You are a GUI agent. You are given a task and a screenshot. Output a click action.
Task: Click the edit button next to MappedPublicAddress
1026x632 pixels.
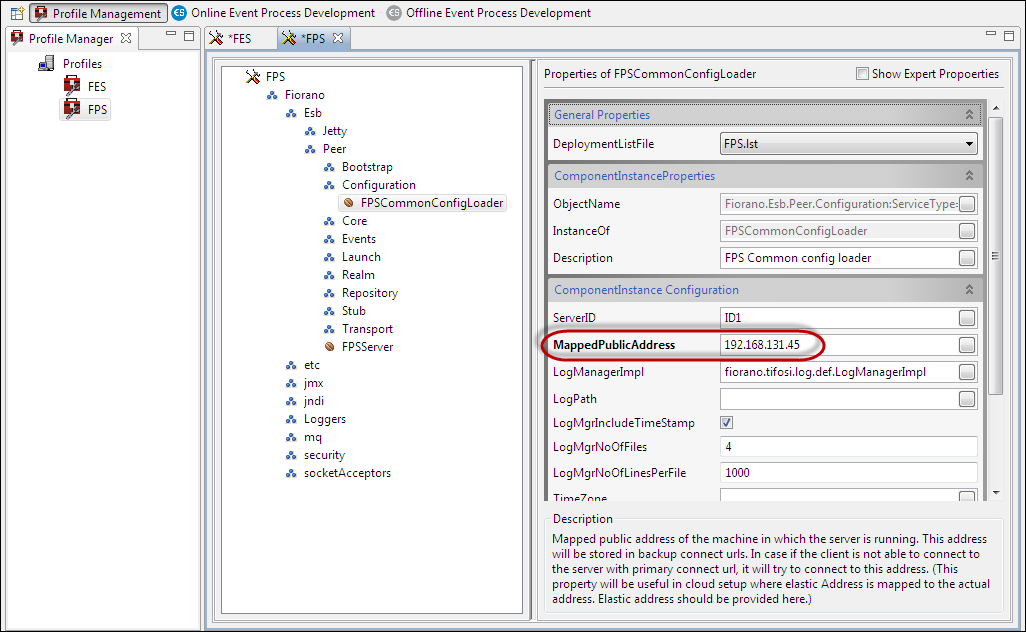pyautogui.click(x=966, y=345)
